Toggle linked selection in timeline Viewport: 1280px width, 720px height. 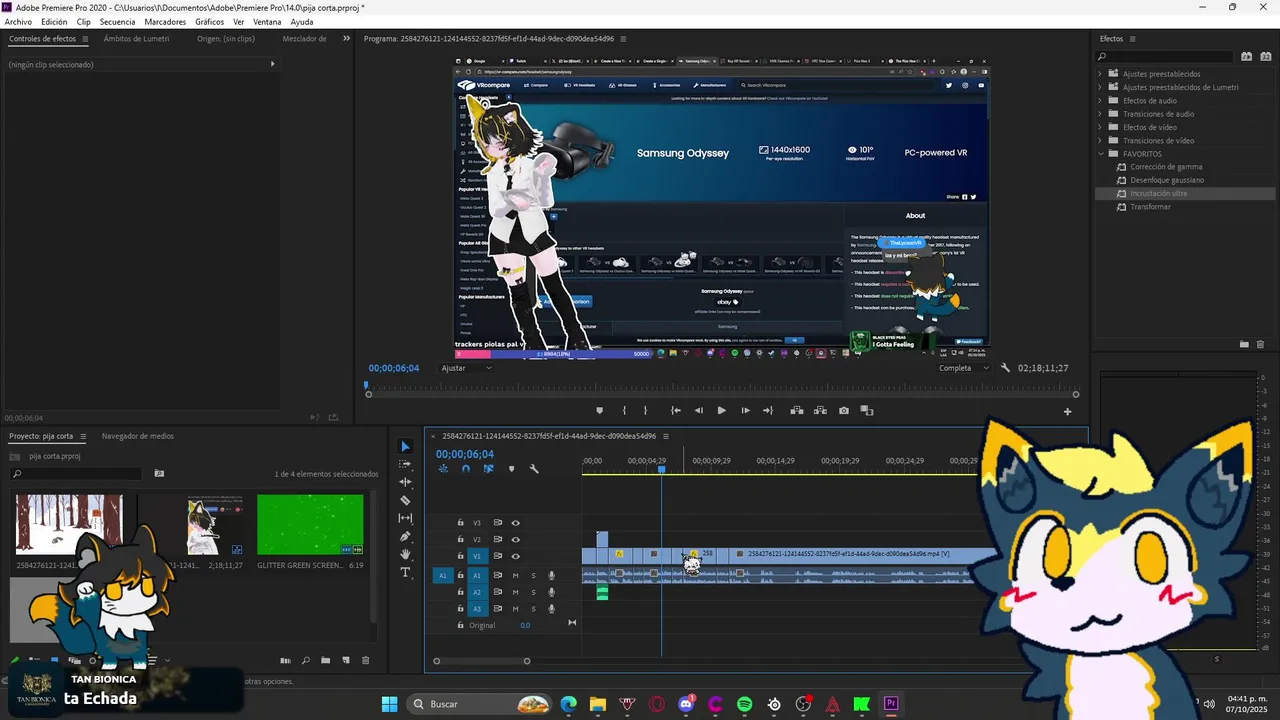pos(488,468)
